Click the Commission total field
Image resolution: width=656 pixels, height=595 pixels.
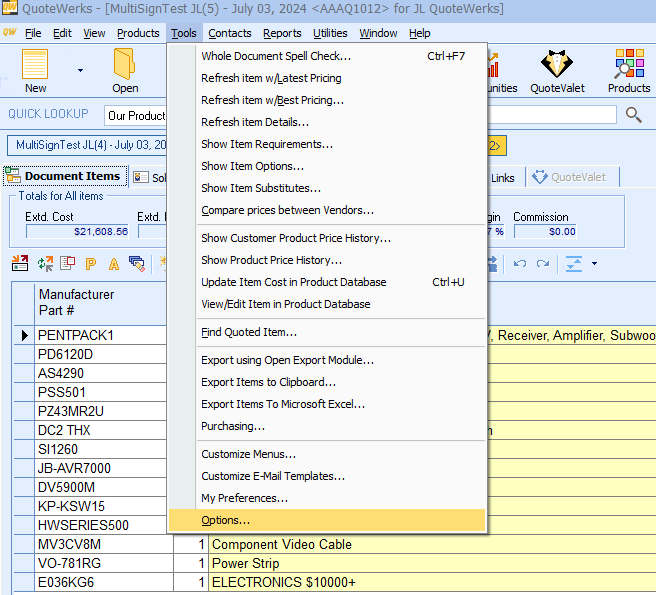pos(545,231)
